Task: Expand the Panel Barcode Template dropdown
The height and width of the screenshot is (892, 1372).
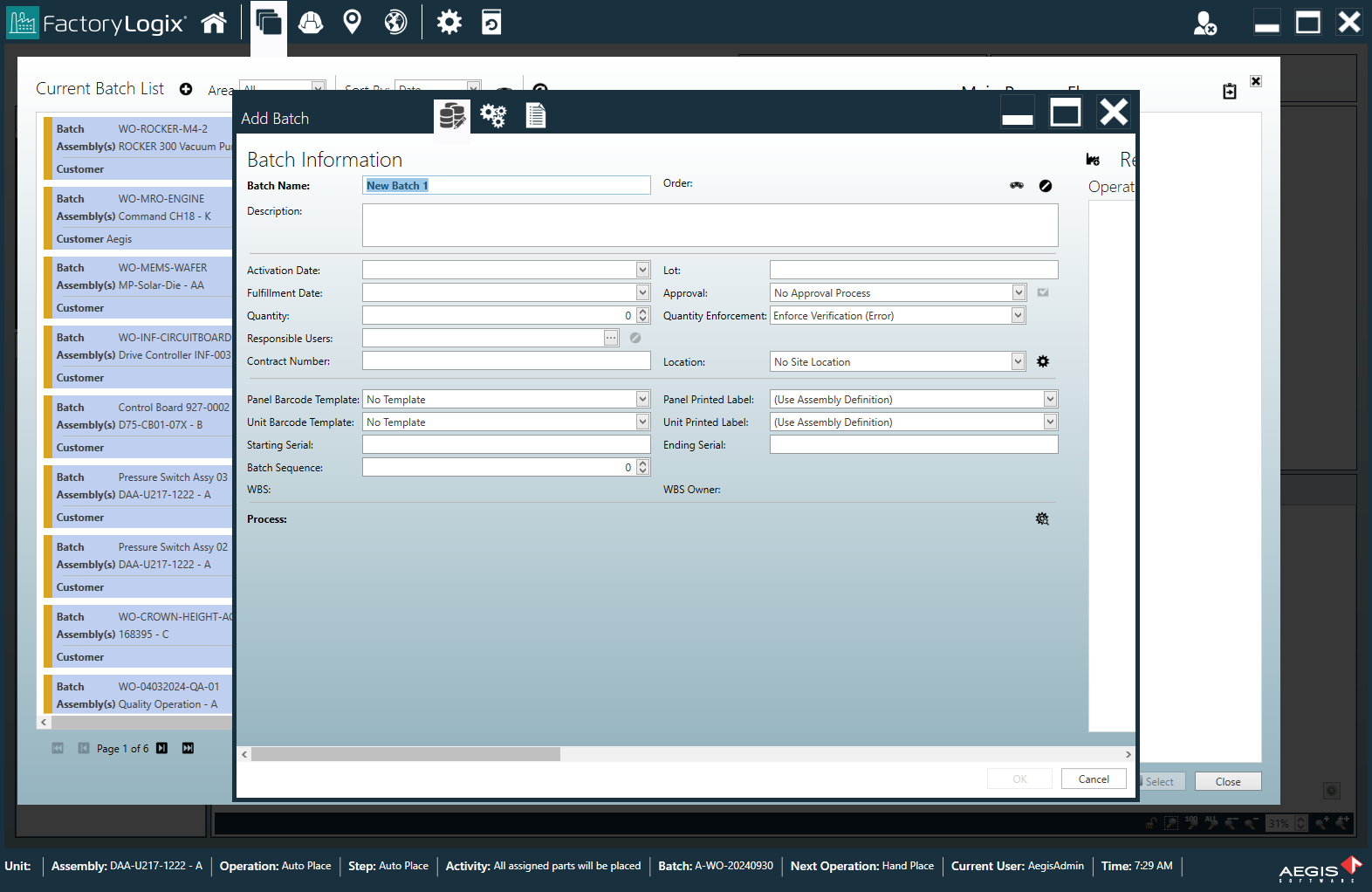Action: (642, 400)
